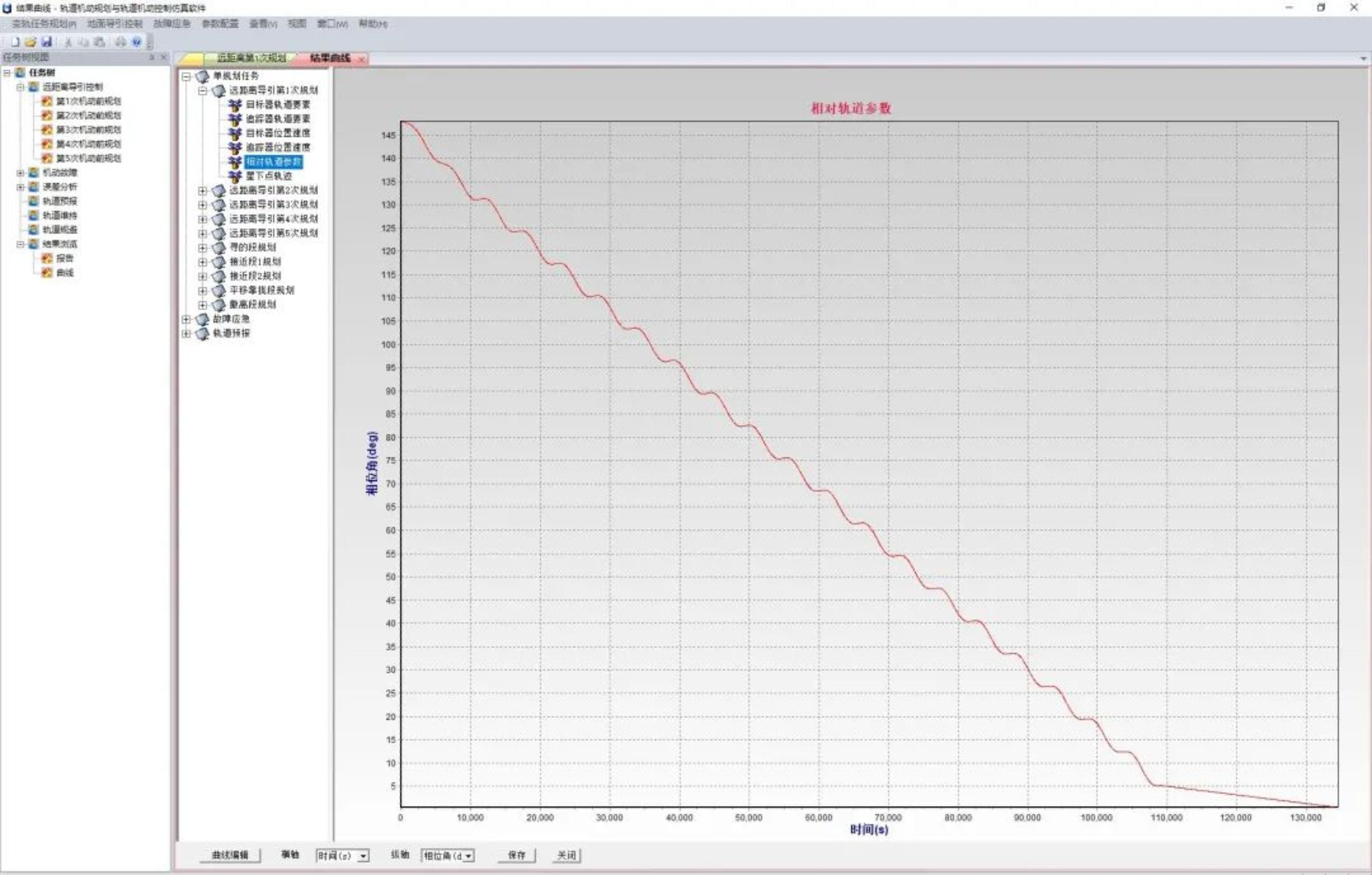Collapse the 结果浏览 node
This screenshot has width=1372, height=875.
click(x=20, y=244)
